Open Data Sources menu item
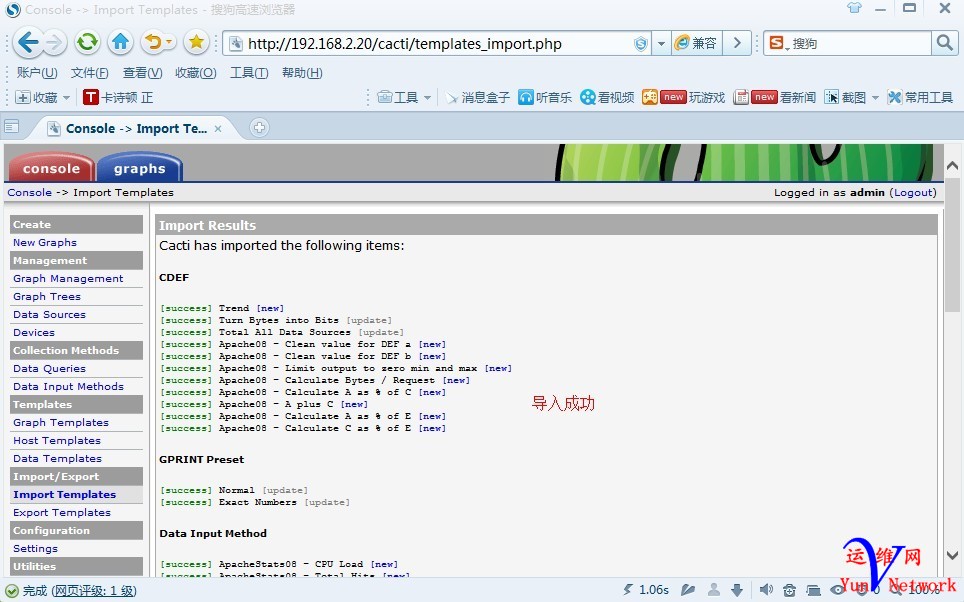This screenshot has width=964, height=602. pyautogui.click(x=49, y=314)
